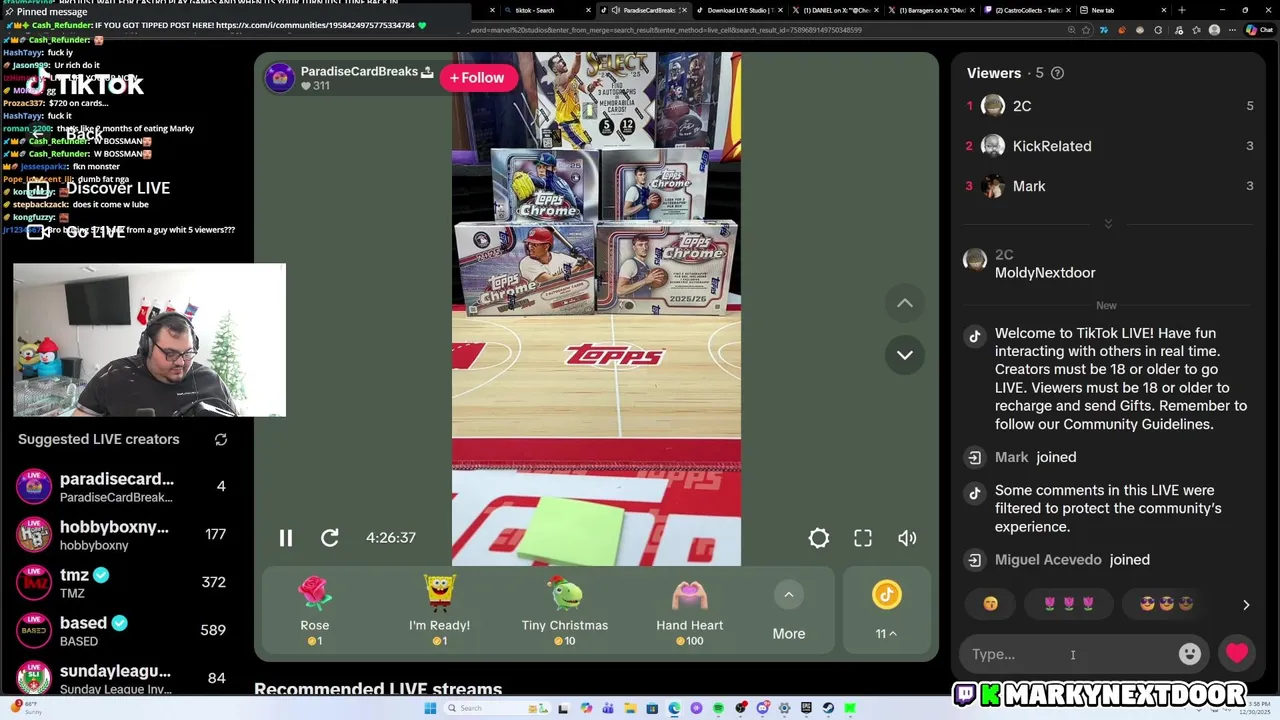Reload the live stream with refresh icon

330,538
